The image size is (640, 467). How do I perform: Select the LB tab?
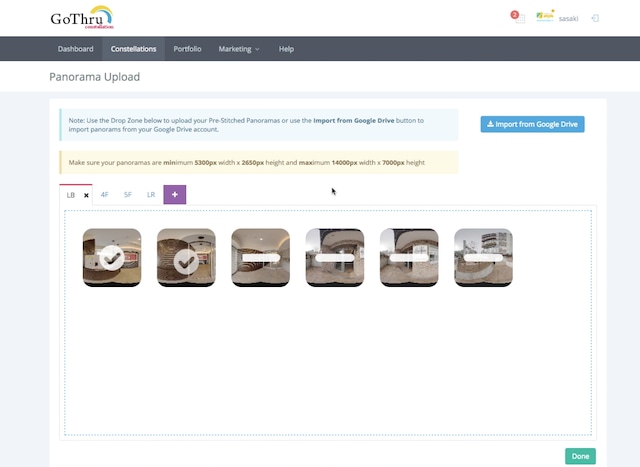(71, 195)
